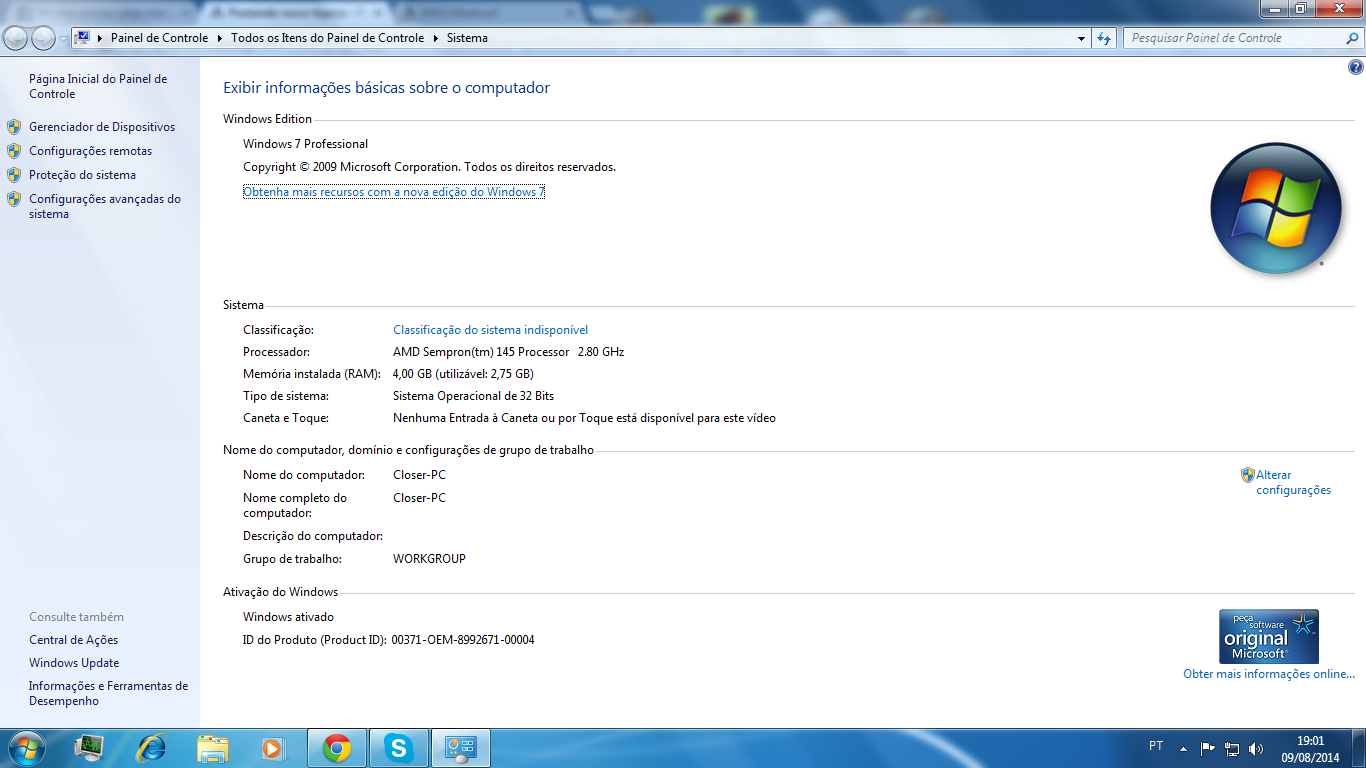1366x768 pixels.
Task: Expand the address bar history dropdown arrow
Action: coord(1081,38)
